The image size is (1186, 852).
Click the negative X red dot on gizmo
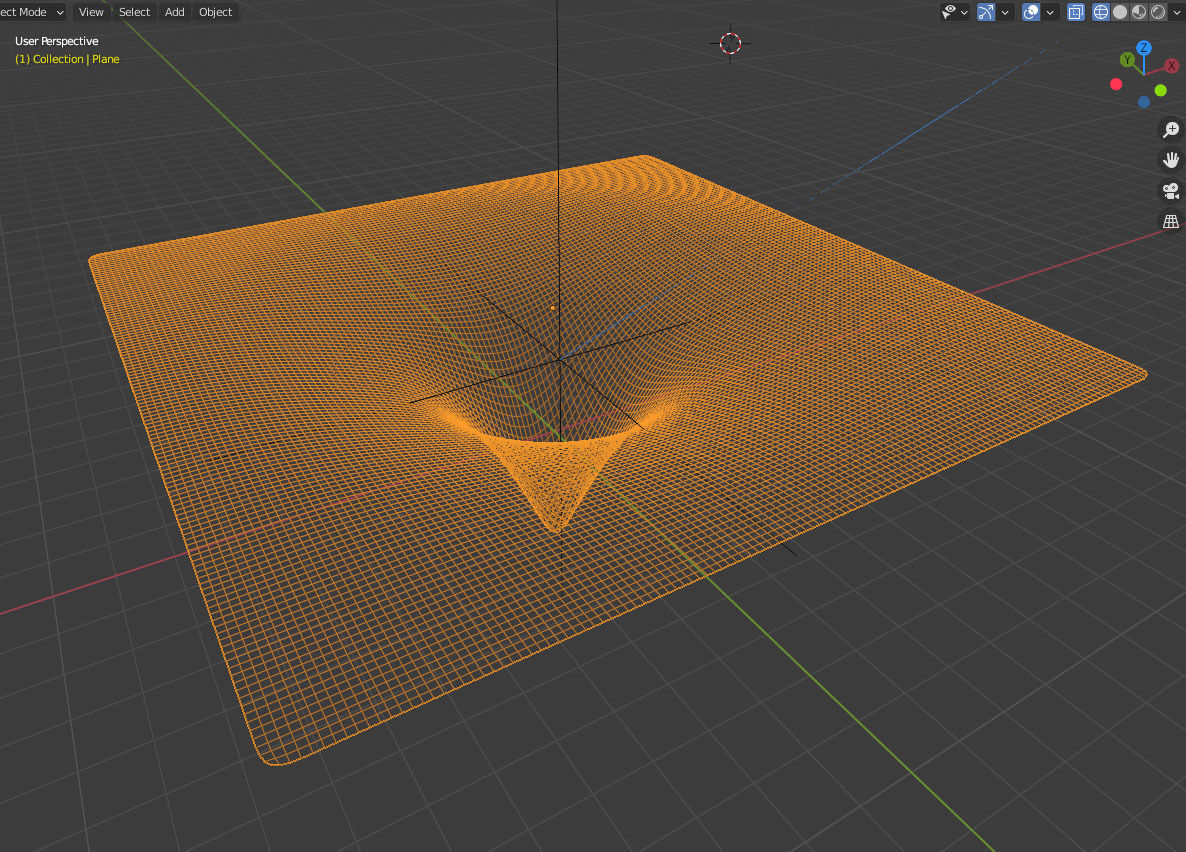coord(1116,84)
